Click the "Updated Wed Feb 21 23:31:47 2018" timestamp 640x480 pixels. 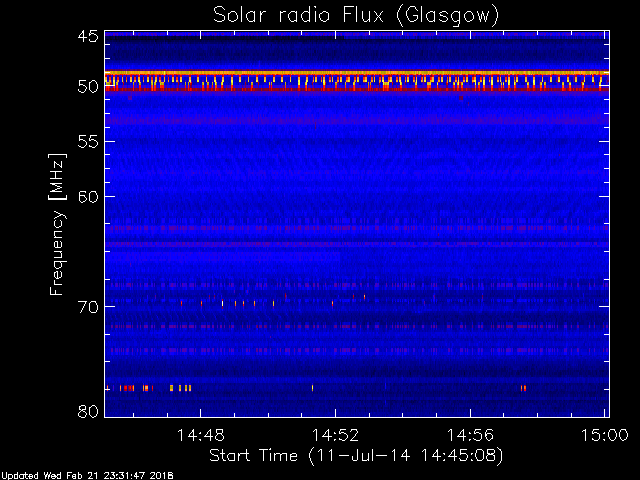pyautogui.click(x=87, y=476)
